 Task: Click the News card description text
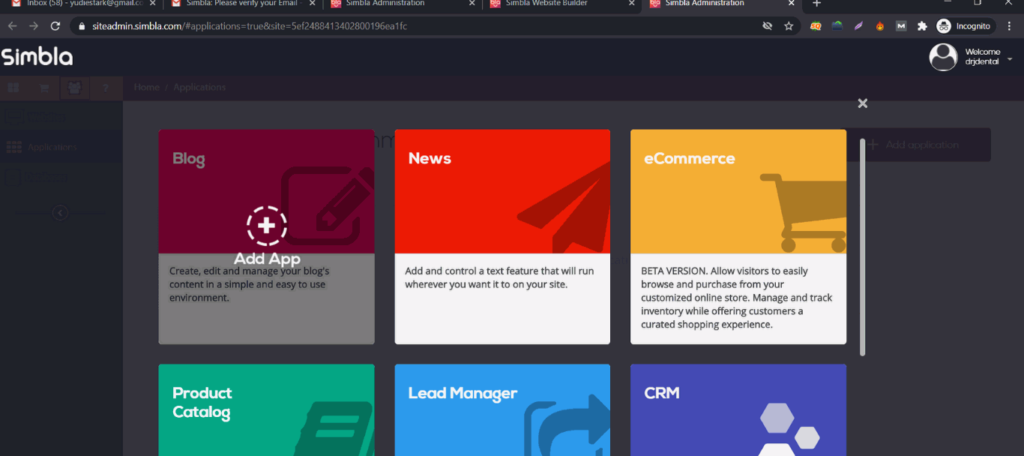pyautogui.click(x=499, y=278)
